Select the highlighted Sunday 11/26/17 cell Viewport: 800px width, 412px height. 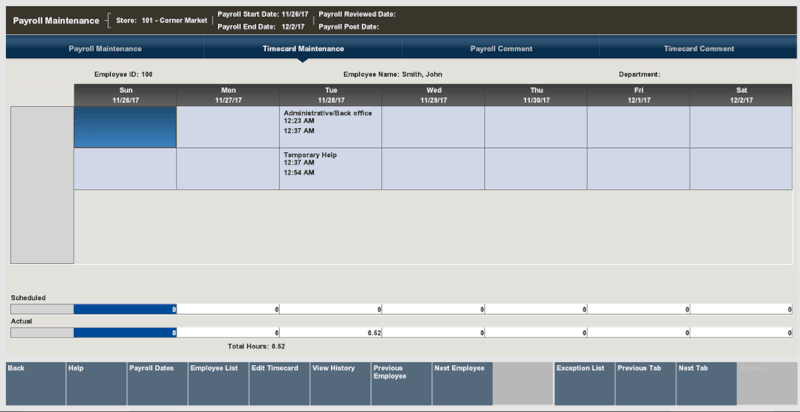(125, 127)
